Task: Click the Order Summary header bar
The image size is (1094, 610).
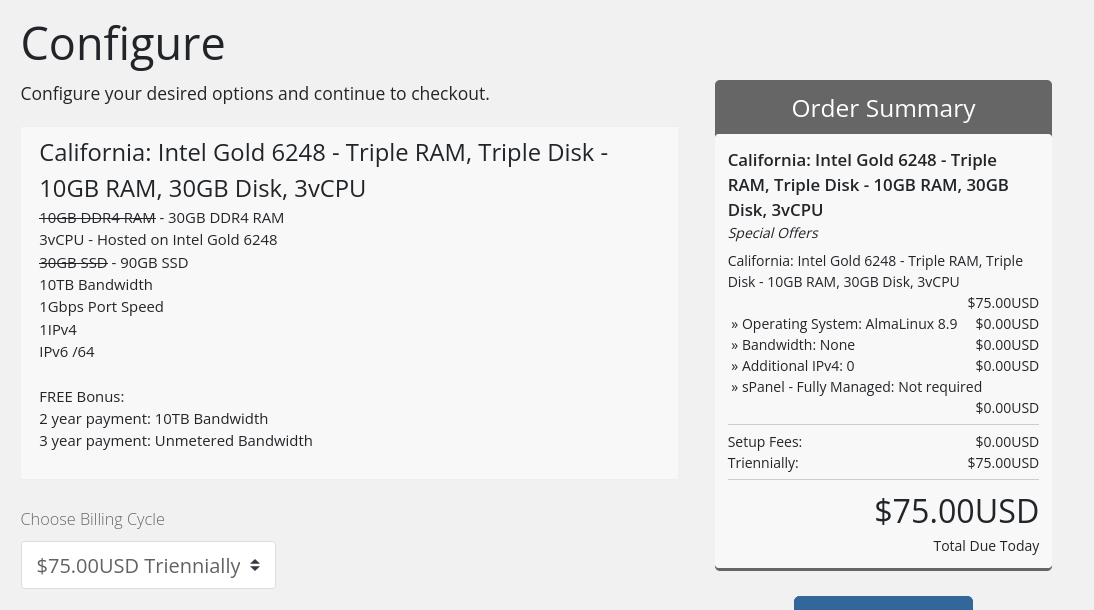Action: [883, 108]
